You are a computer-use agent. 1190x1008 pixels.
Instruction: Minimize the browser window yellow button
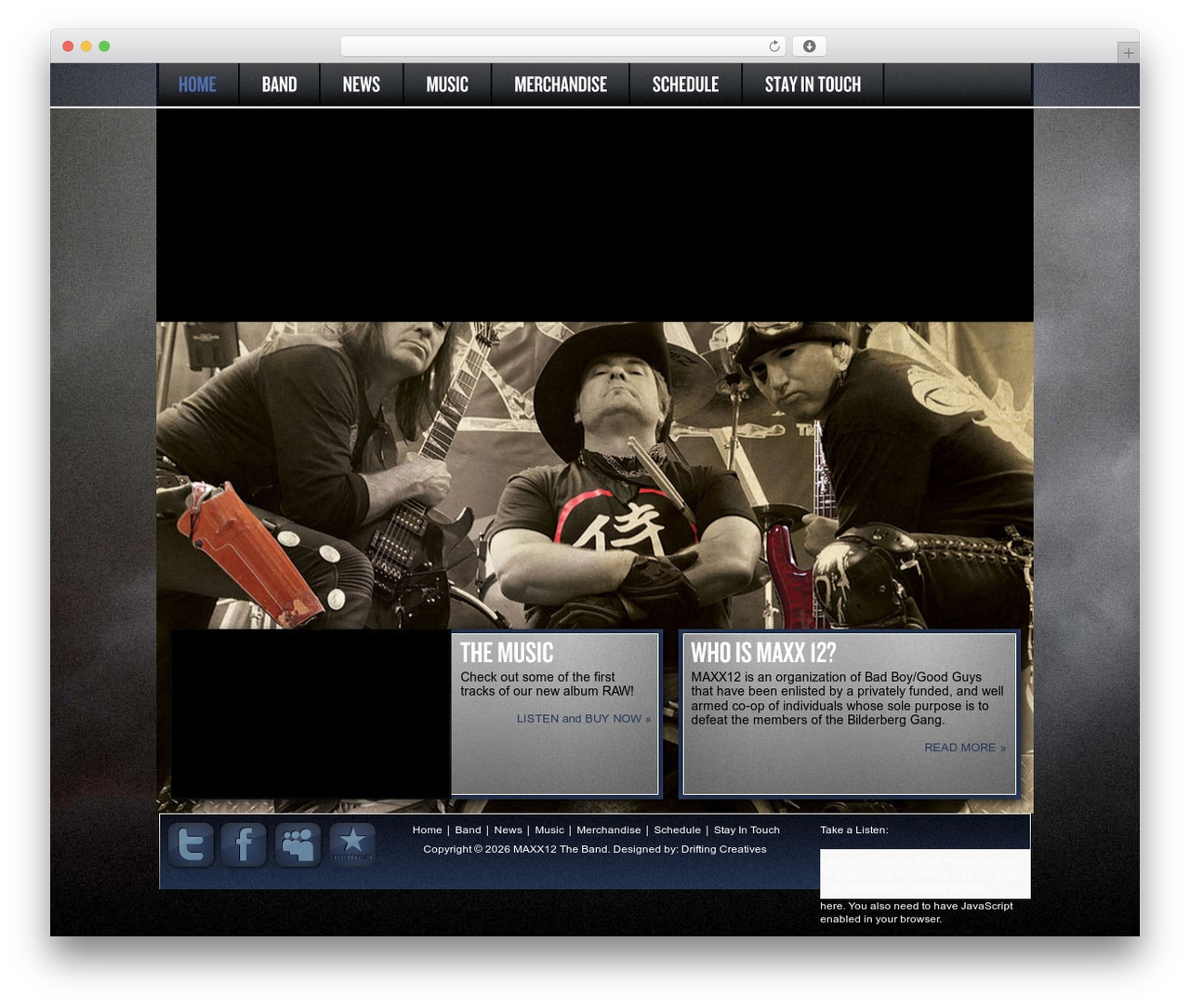(x=86, y=46)
